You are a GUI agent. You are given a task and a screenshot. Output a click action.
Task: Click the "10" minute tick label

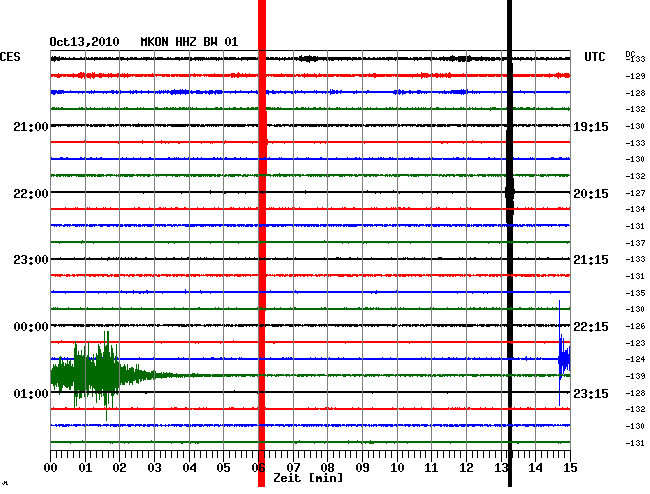point(397,468)
